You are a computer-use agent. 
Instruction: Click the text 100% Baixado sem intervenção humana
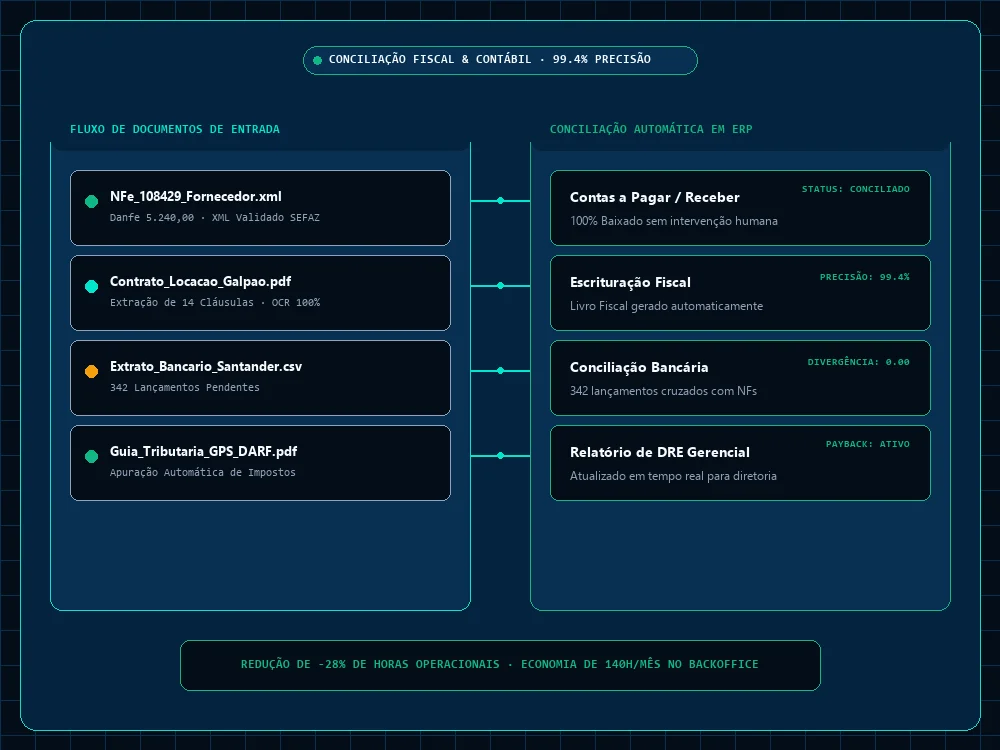[x=673, y=221]
